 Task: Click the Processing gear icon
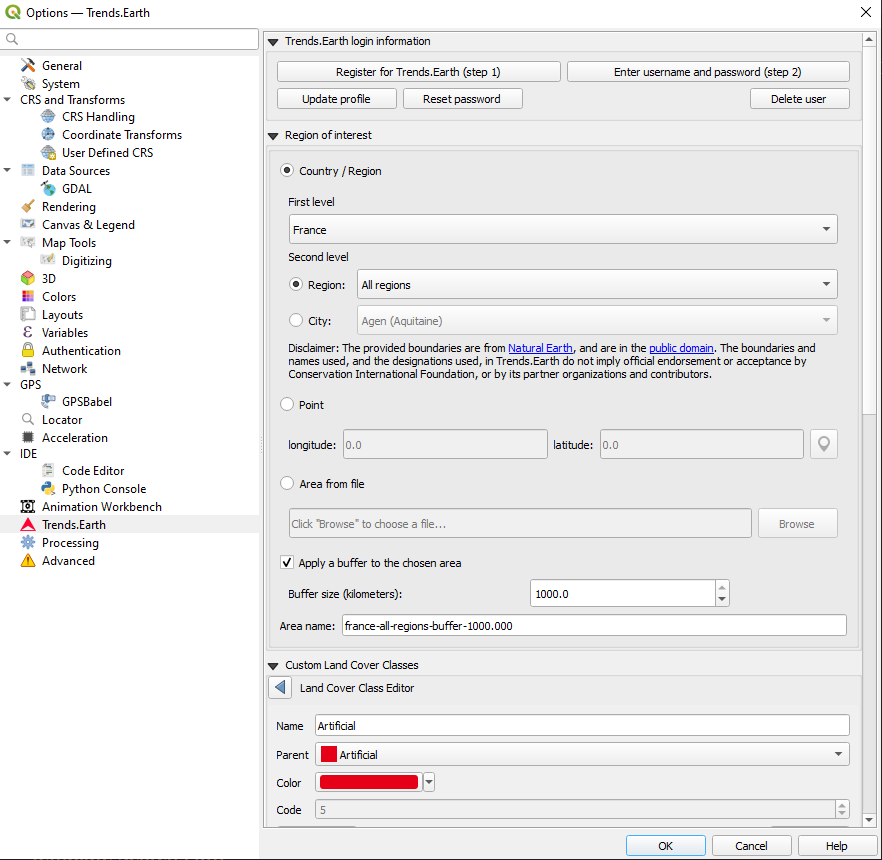click(x=27, y=542)
